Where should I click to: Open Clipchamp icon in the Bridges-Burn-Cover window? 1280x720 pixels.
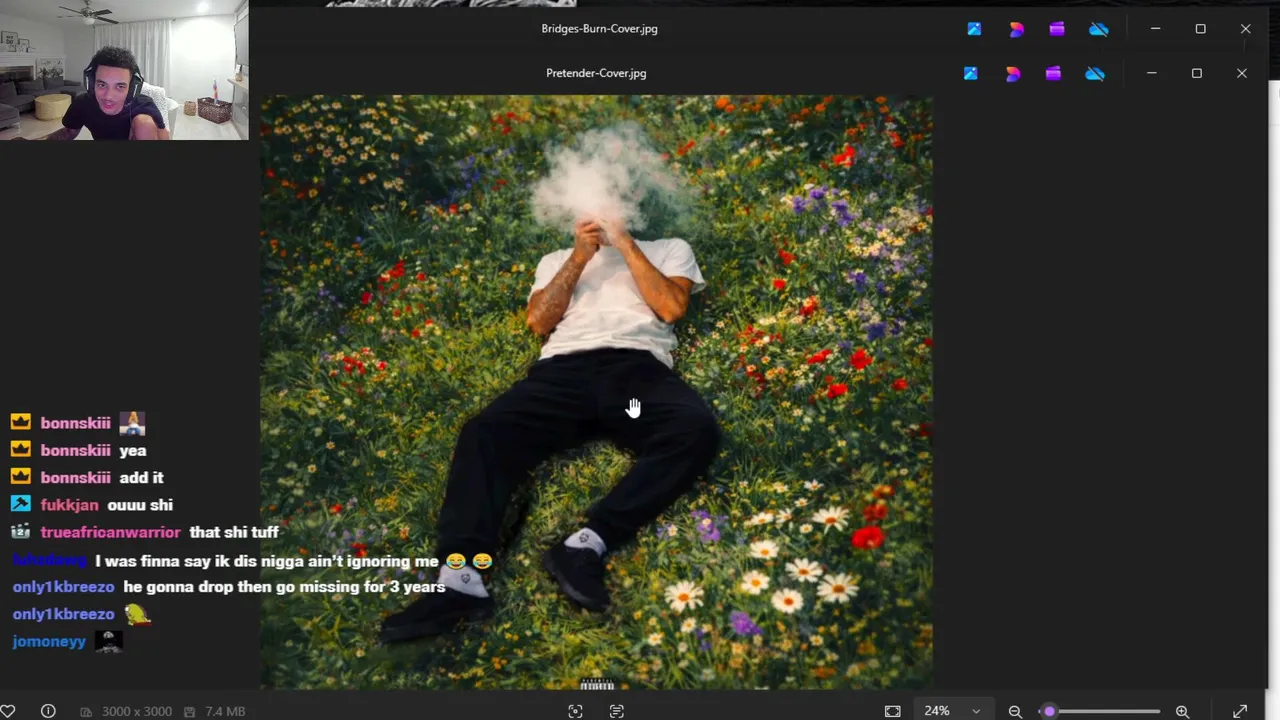pos(1057,29)
